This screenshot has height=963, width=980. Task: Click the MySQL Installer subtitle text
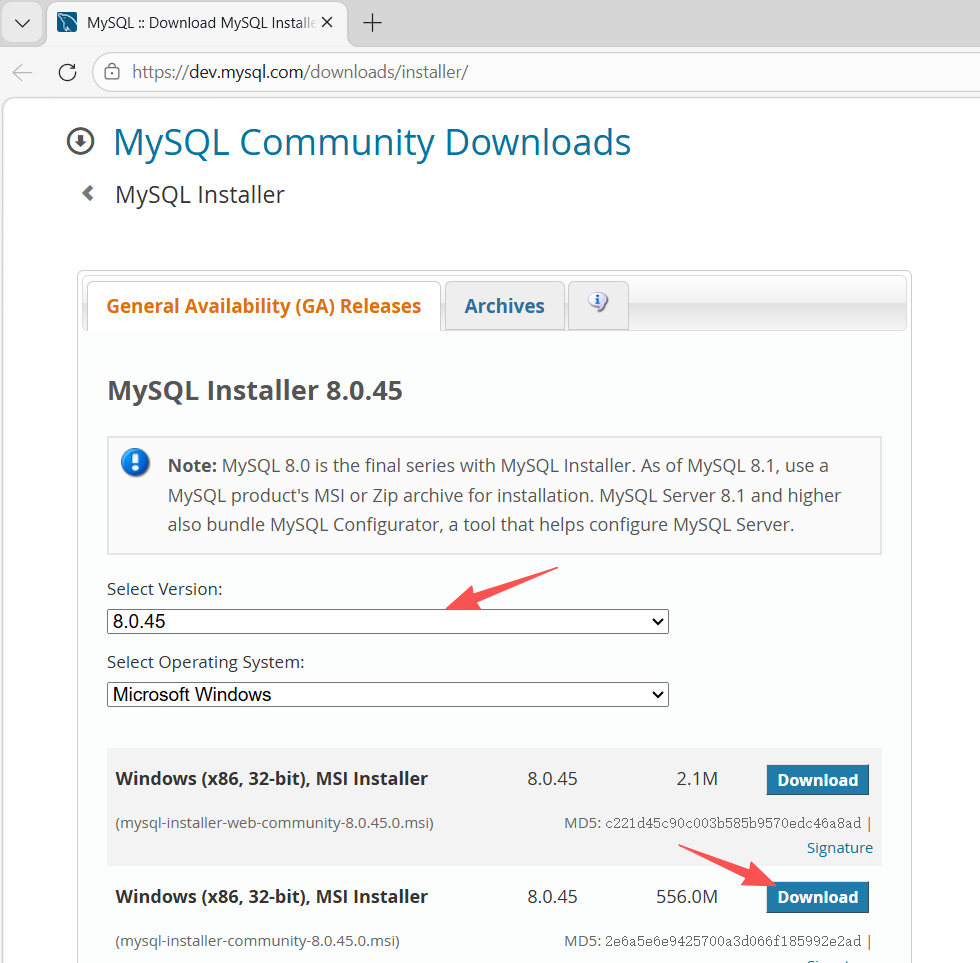pyautogui.click(x=200, y=195)
